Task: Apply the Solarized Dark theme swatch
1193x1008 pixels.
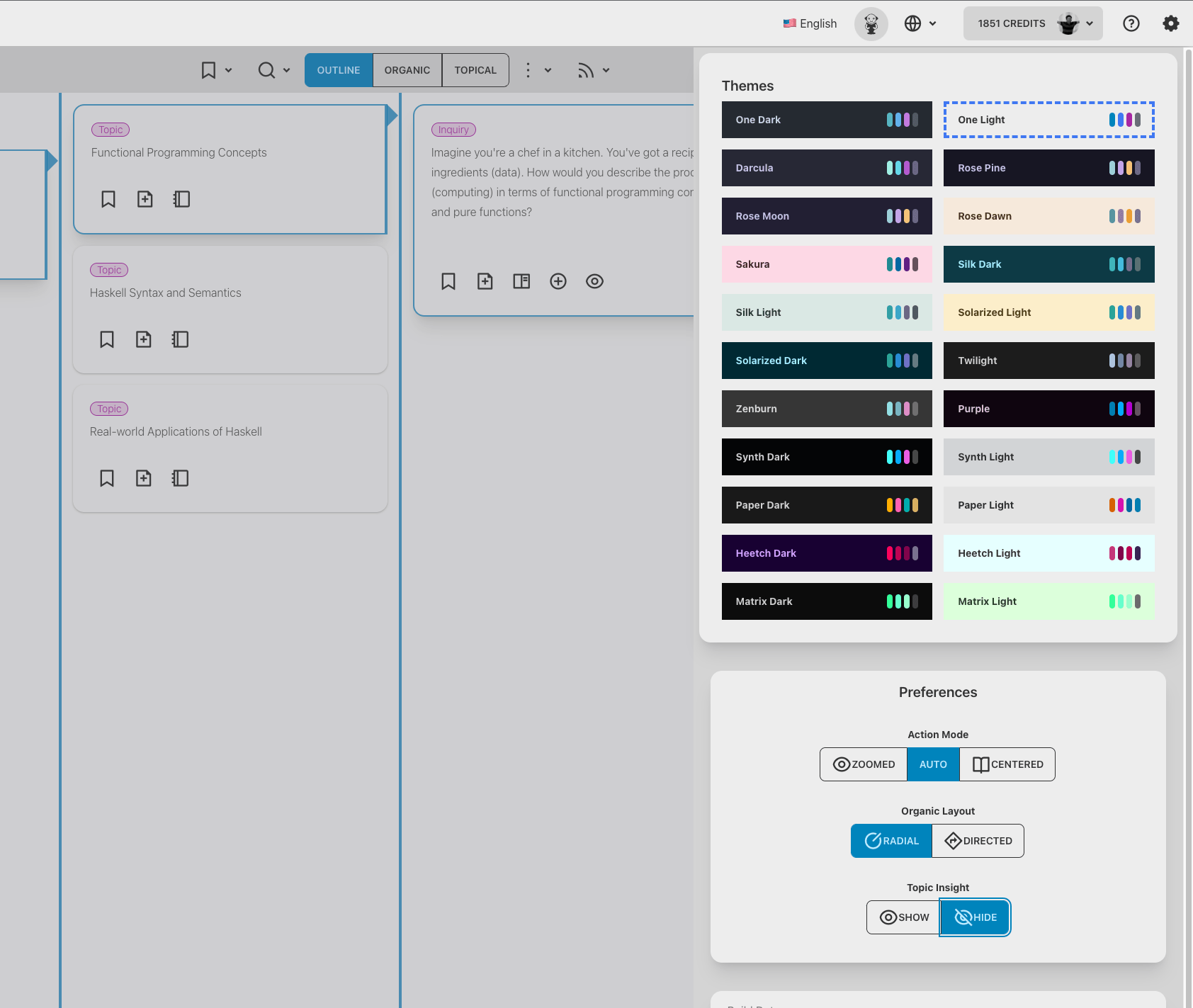Action: 827,361
